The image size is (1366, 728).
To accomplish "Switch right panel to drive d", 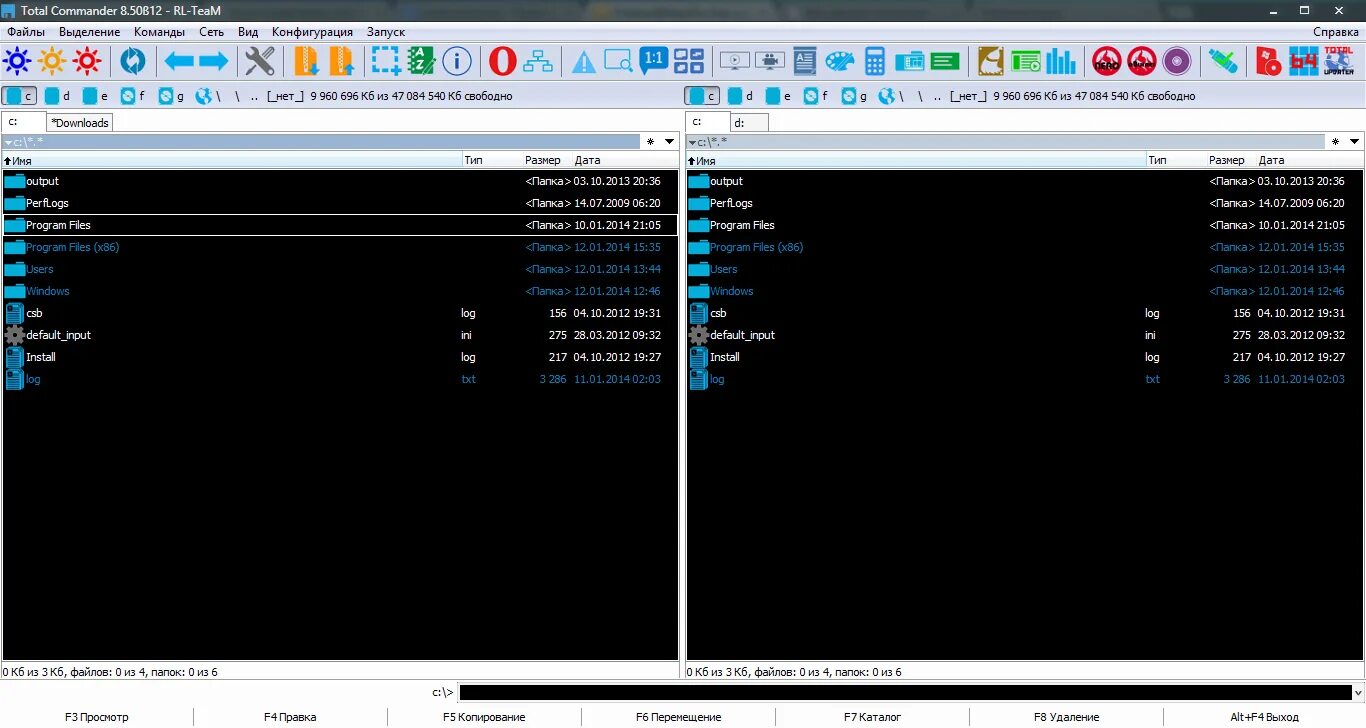I will coord(741,96).
